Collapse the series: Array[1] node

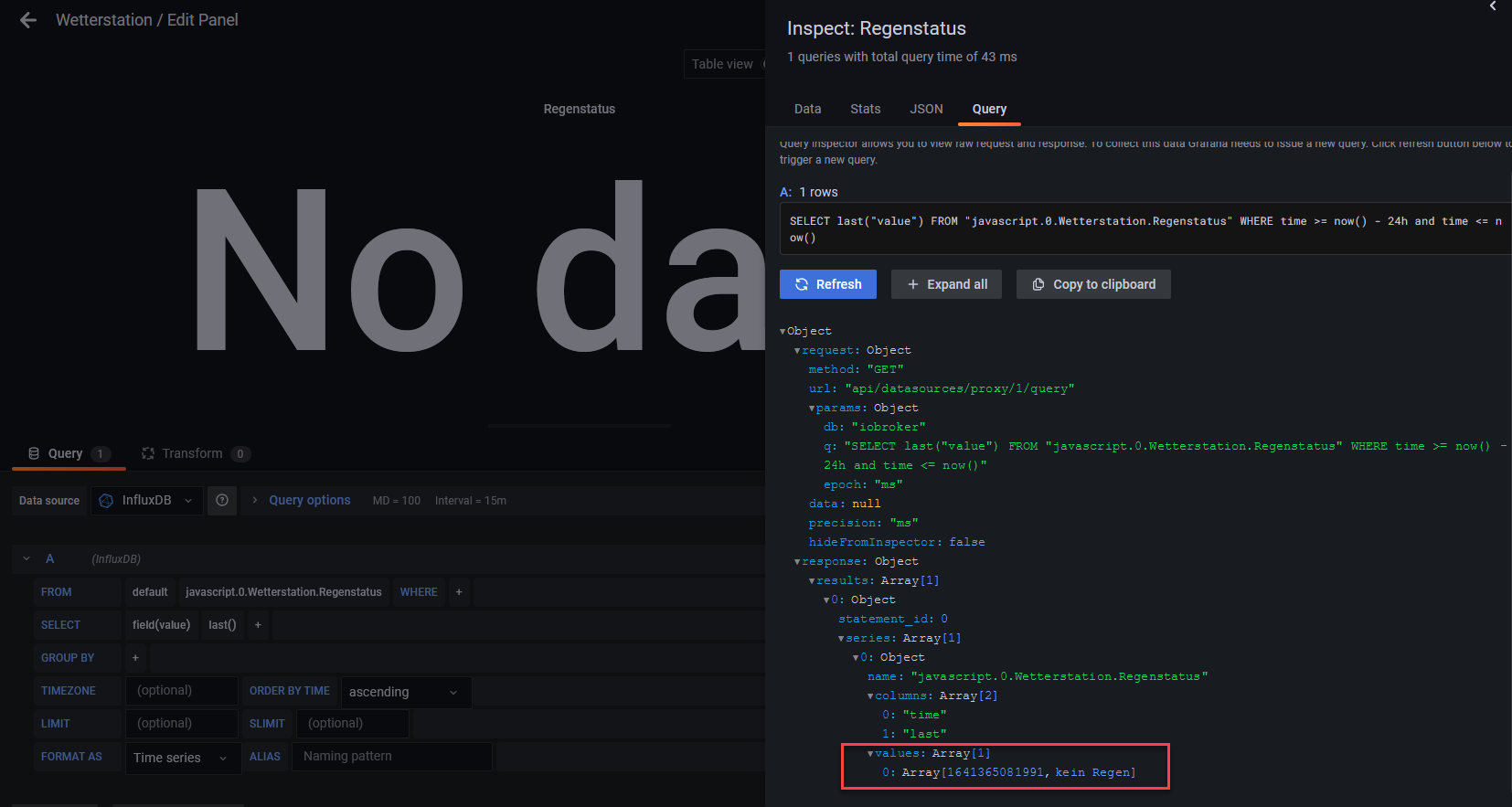[x=841, y=639]
